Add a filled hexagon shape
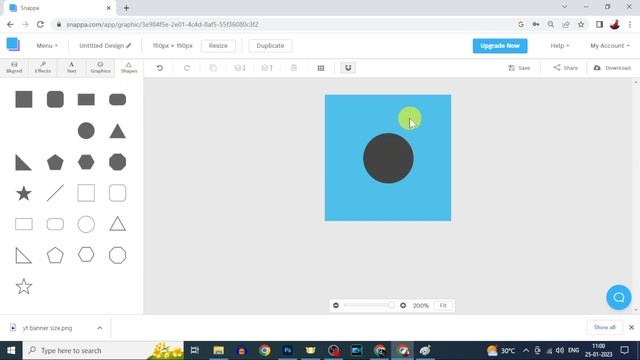Screen dimensions: 640x360 click(86, 162)
